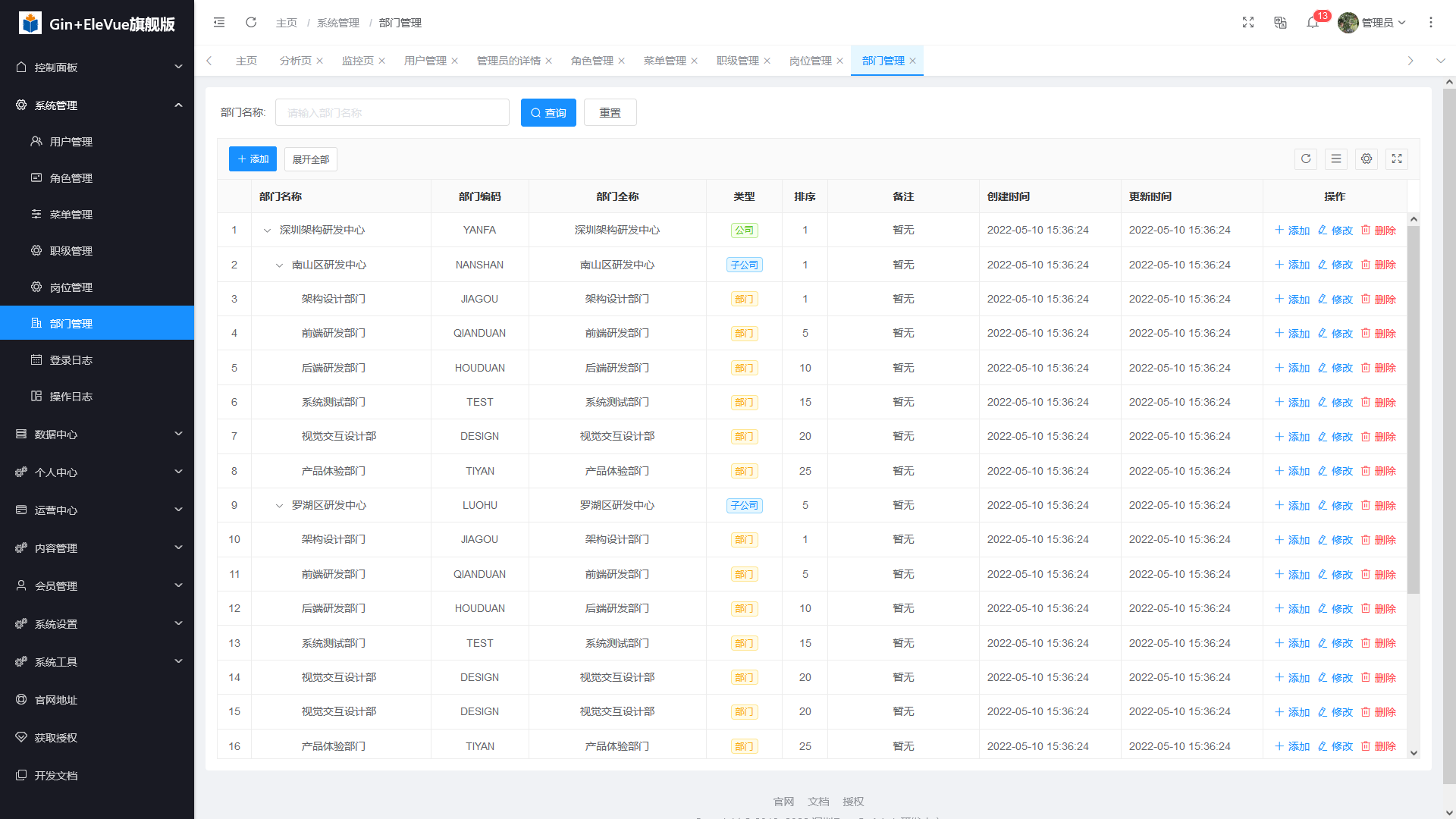Open the 管理员 user dropdown
This screenshot has width=1456, height=819.
(x=1373, y=23)
